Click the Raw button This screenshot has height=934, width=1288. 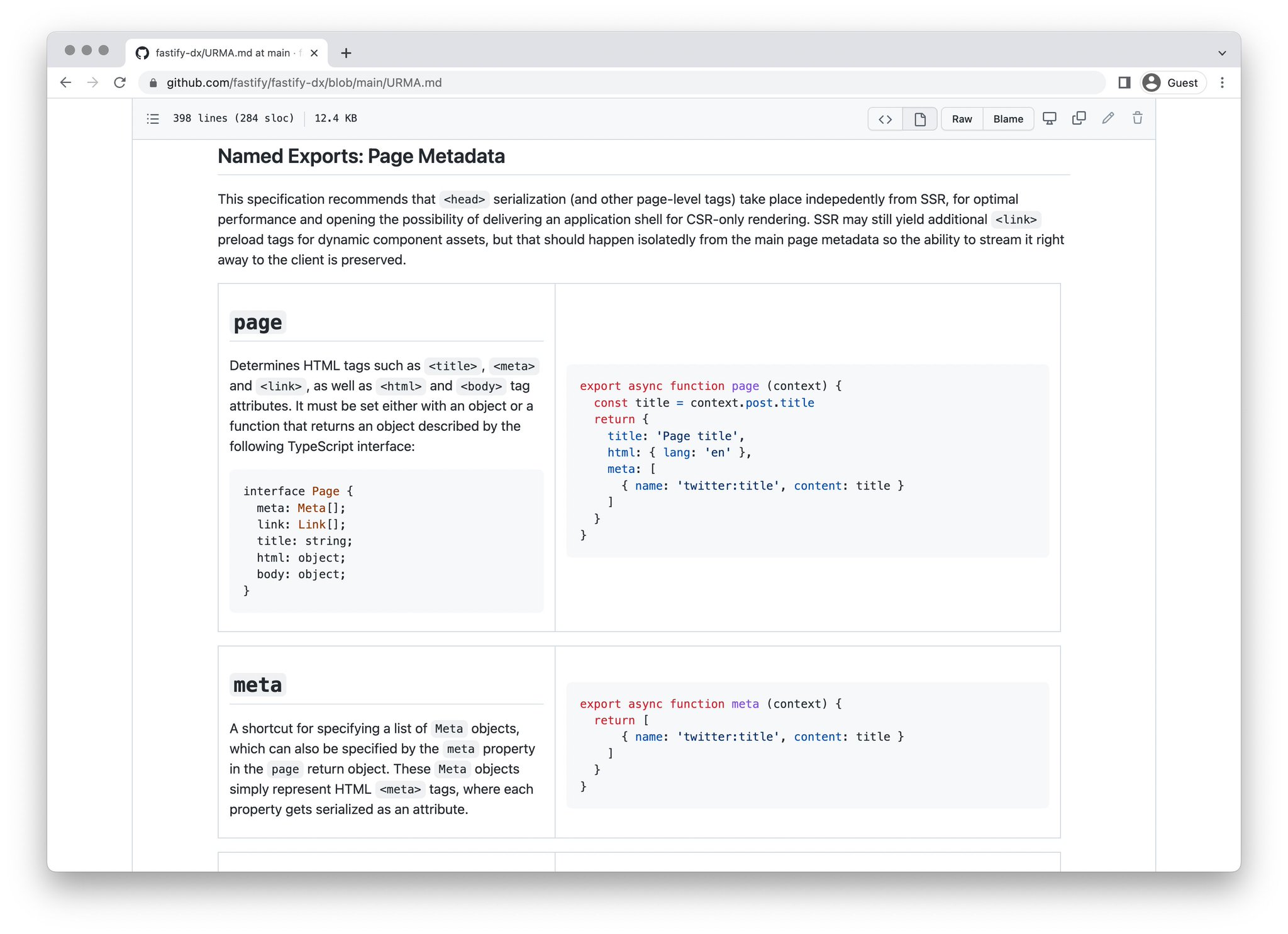(961, 118)
